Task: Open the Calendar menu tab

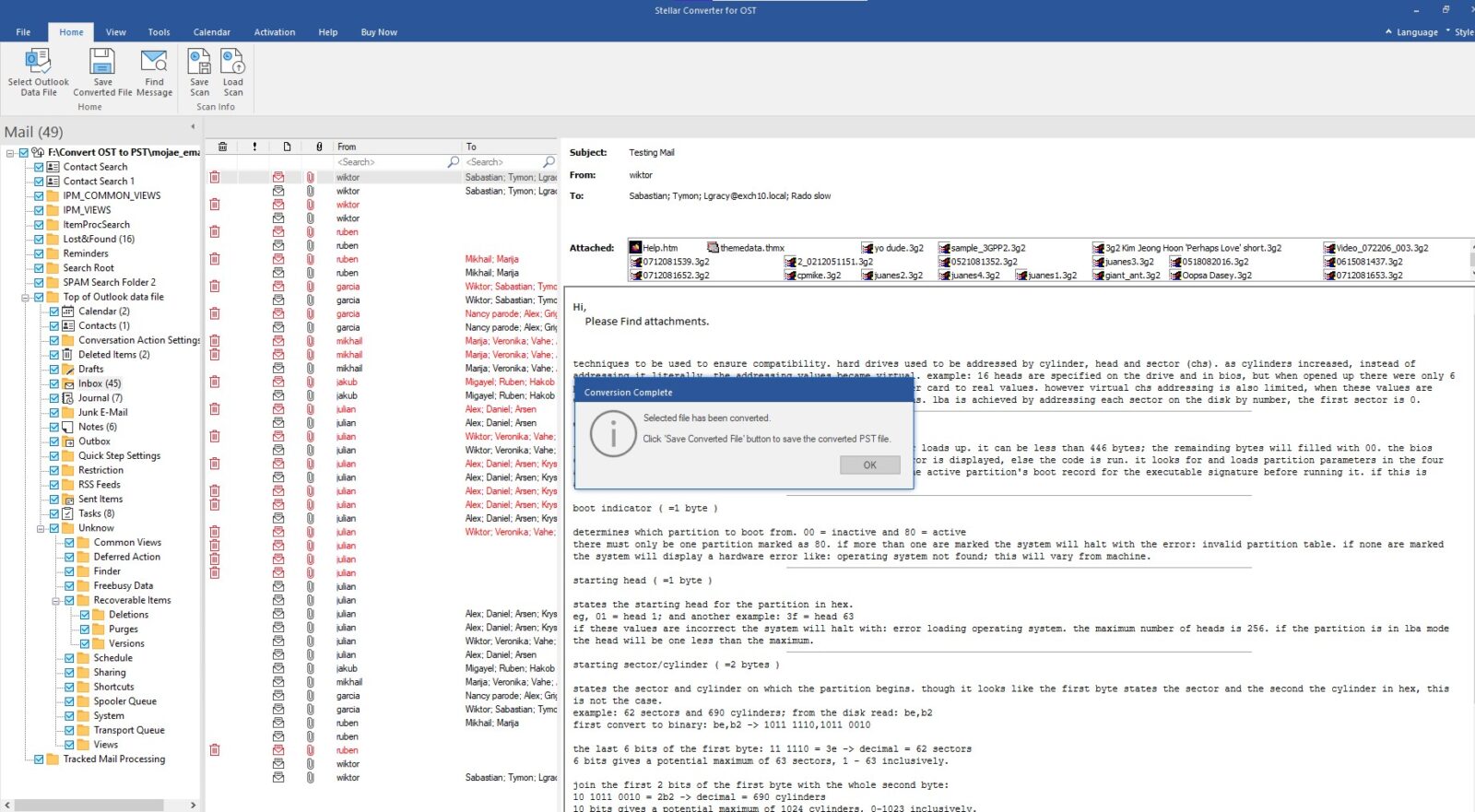Action: [x=211, y=32]
